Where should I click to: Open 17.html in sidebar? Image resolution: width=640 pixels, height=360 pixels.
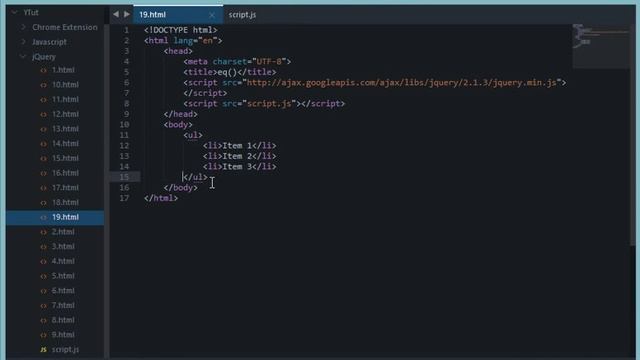tap(65, 187)
